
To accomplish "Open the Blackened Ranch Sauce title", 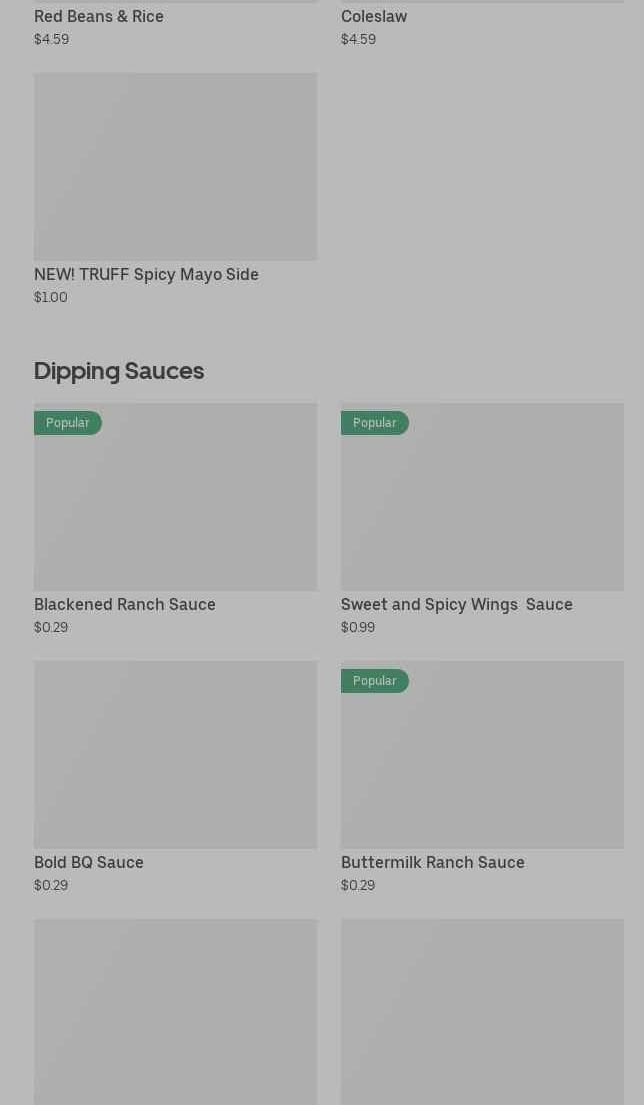I will pyautogui.click(x=125, y=605).
